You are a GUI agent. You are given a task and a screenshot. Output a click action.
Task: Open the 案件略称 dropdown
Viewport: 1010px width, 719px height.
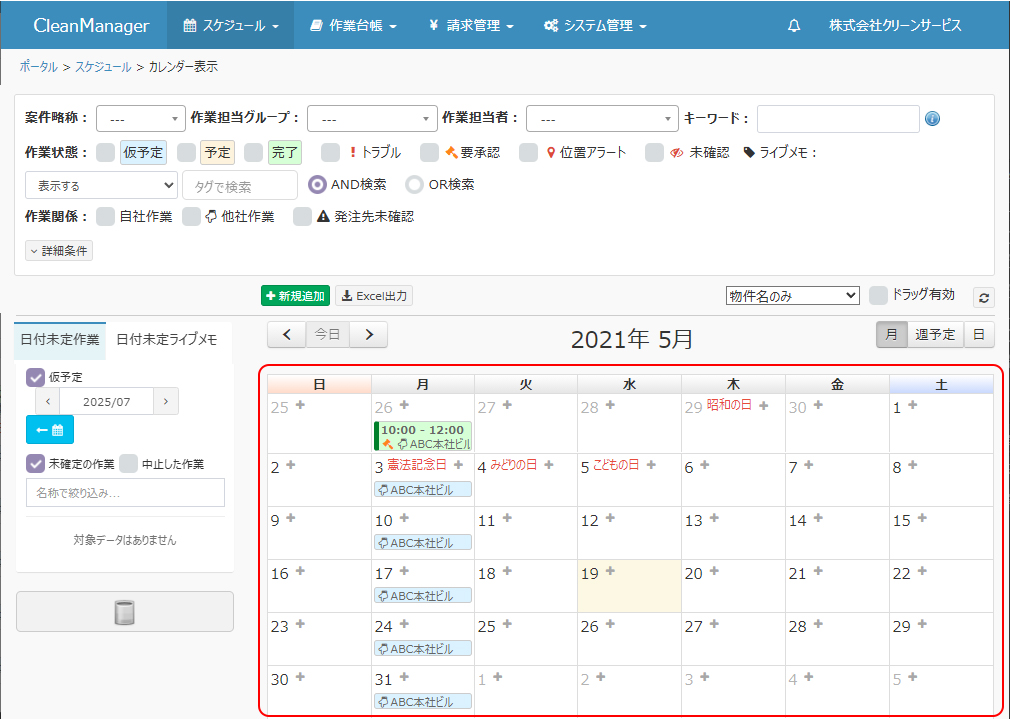click(141, 119)
